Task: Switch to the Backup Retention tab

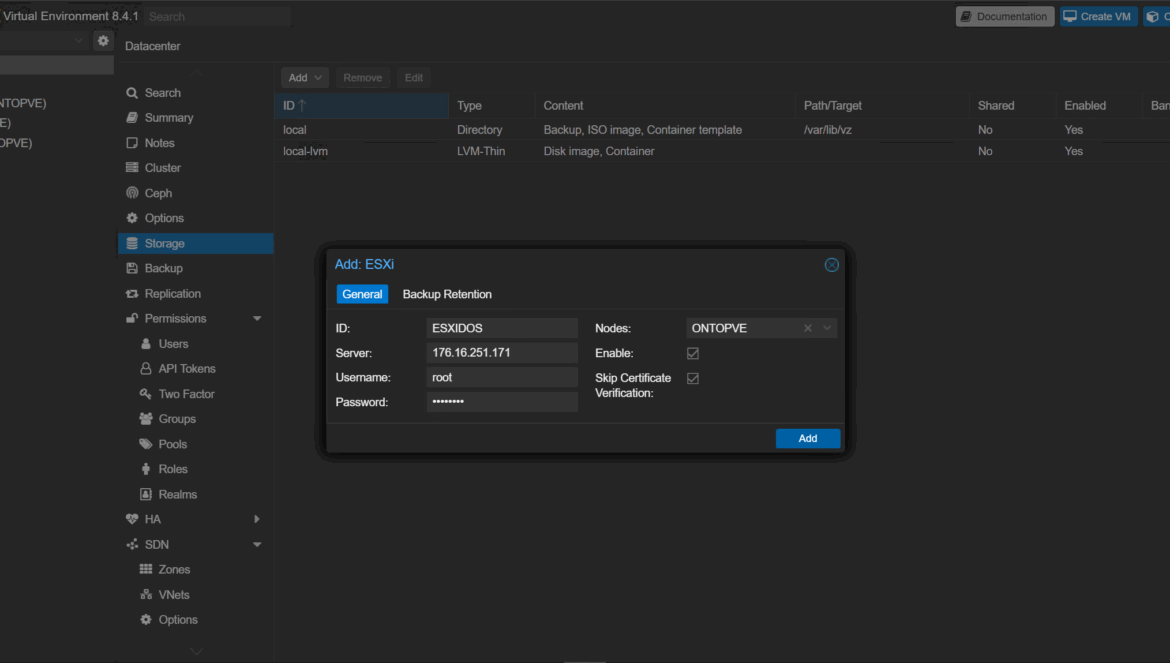Action: click(447, 295)
